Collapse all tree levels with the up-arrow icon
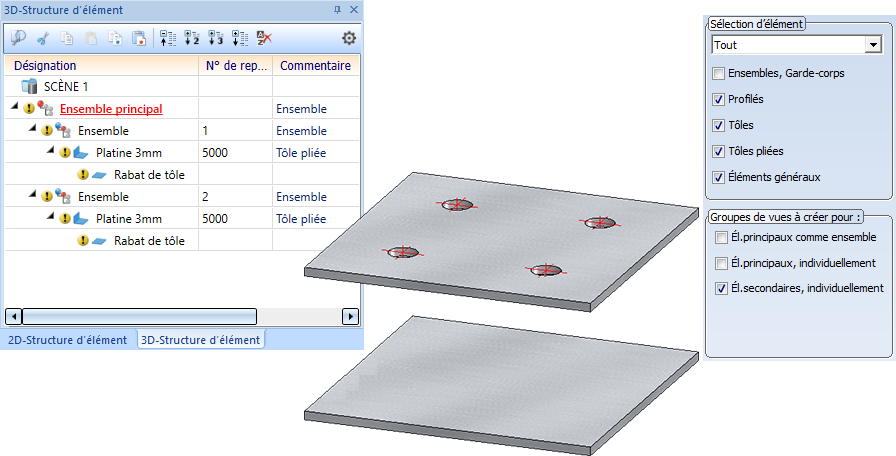Image resolution: width=896 pixels, height=456 pixels. click(x=167, y=38)
